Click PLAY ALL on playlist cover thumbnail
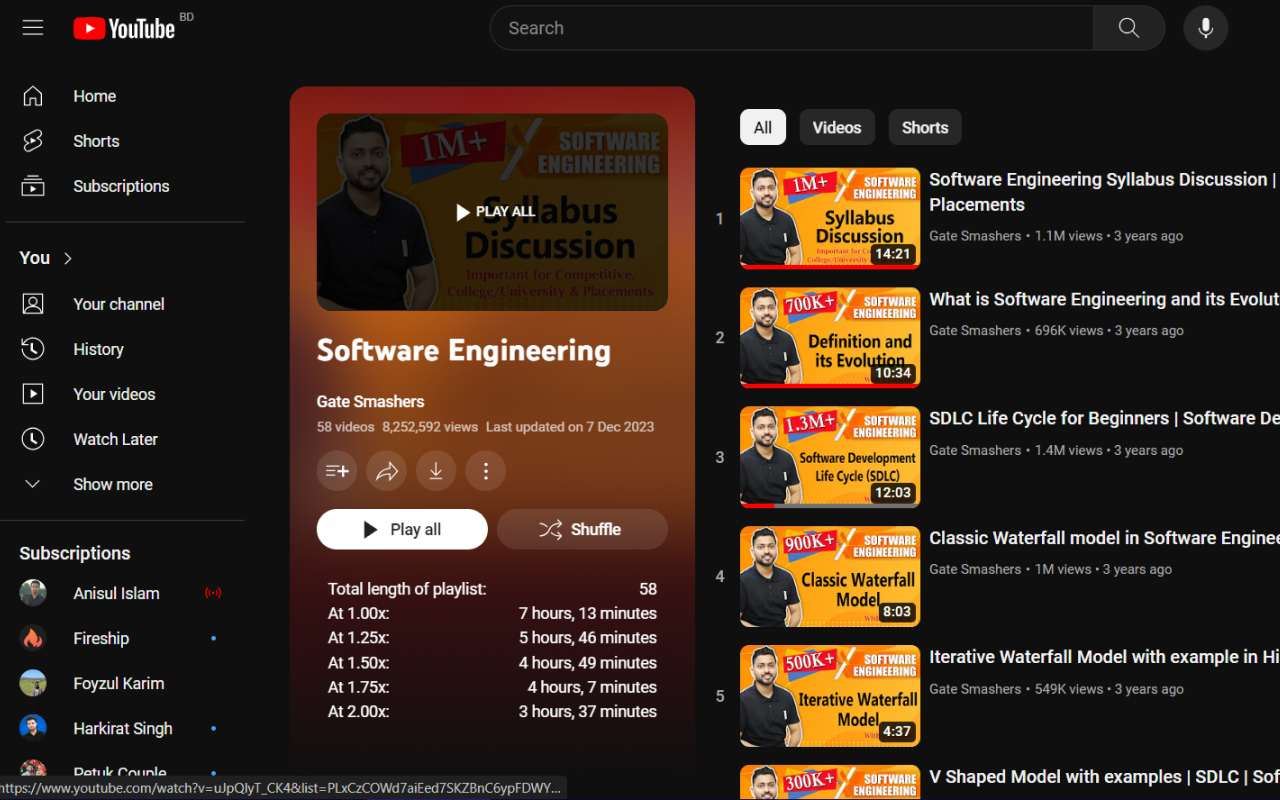 pos(495,212)
